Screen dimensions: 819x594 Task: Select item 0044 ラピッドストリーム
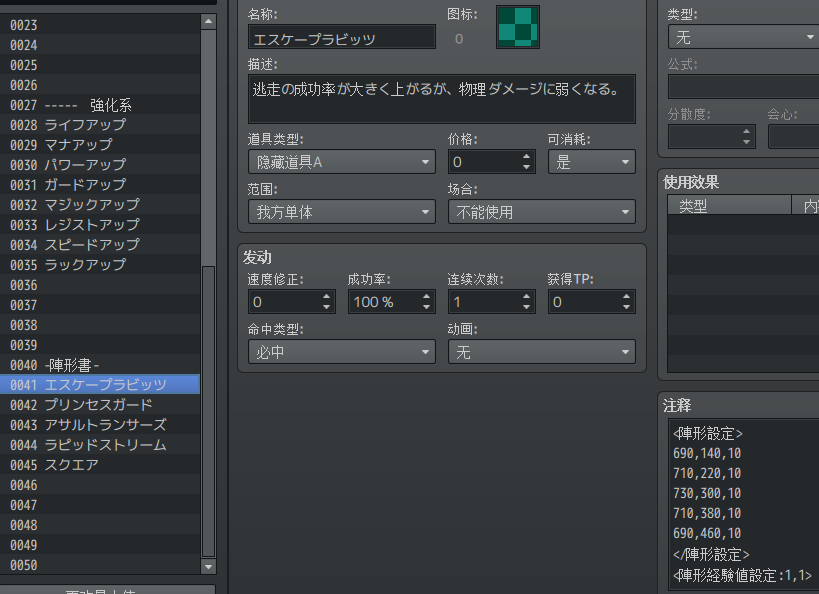pyautogui.click(x=100, y=445)
